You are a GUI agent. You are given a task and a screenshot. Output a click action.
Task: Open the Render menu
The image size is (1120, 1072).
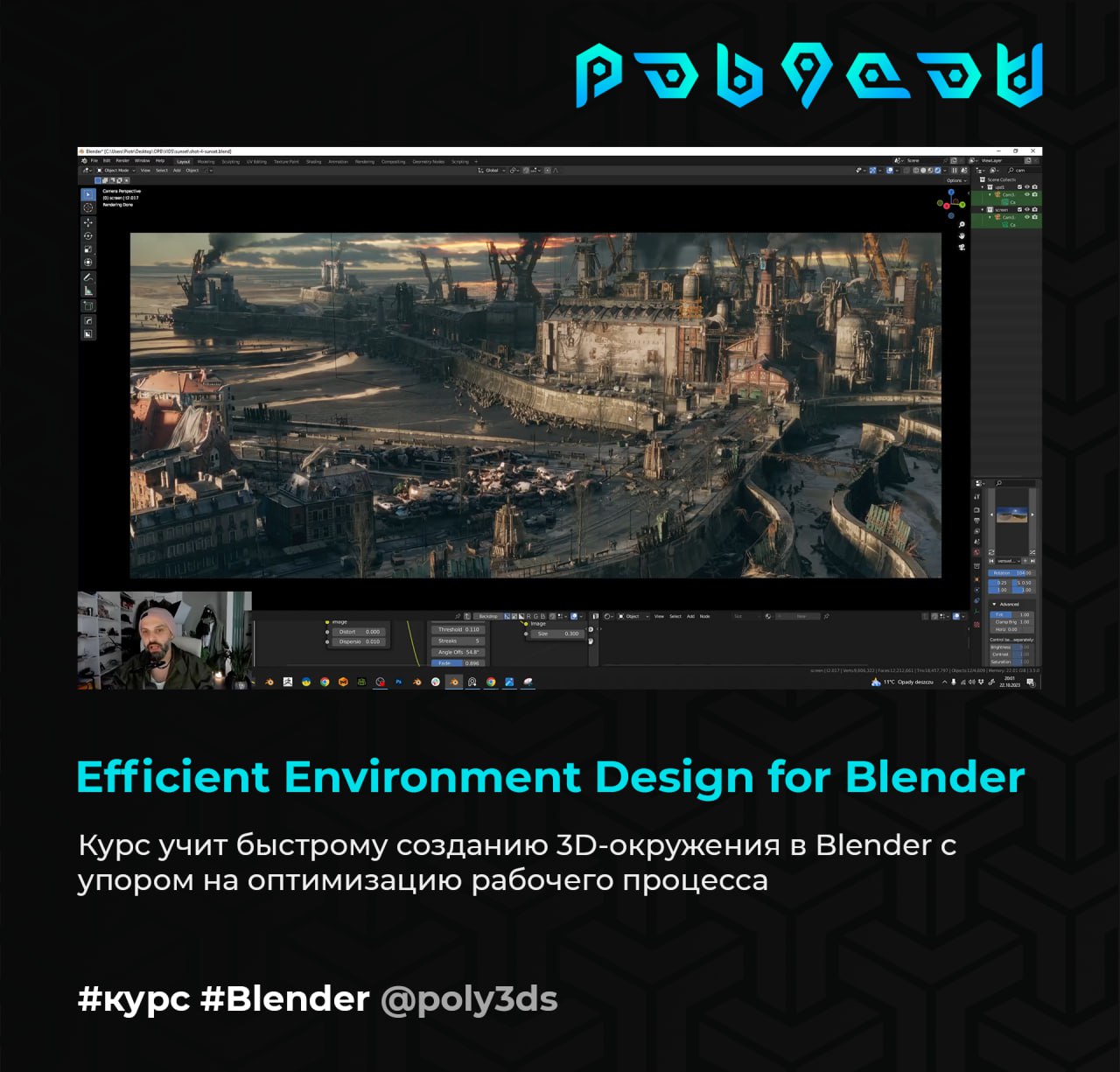(122, 160)
